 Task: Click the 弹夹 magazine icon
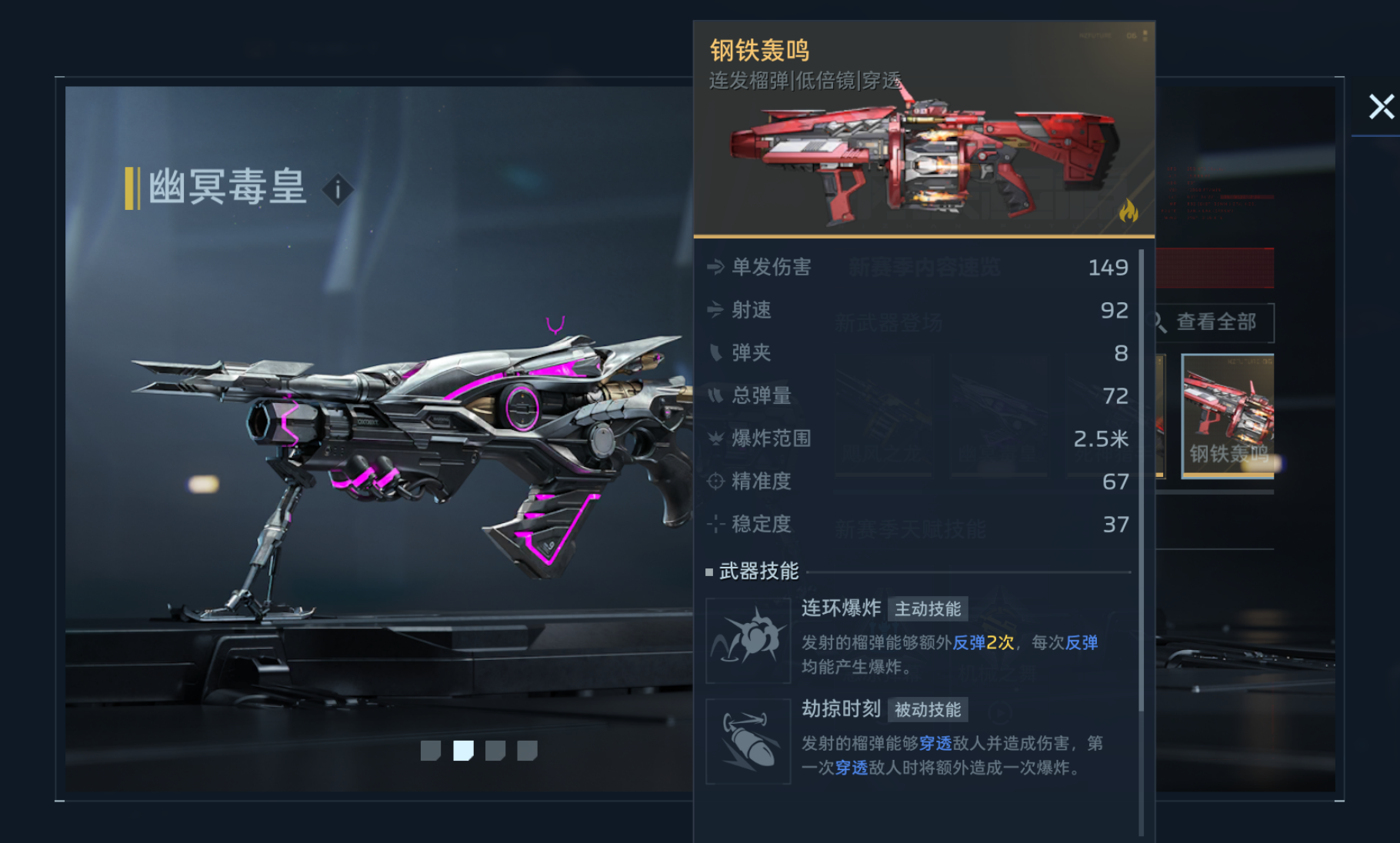coord(715,352)
